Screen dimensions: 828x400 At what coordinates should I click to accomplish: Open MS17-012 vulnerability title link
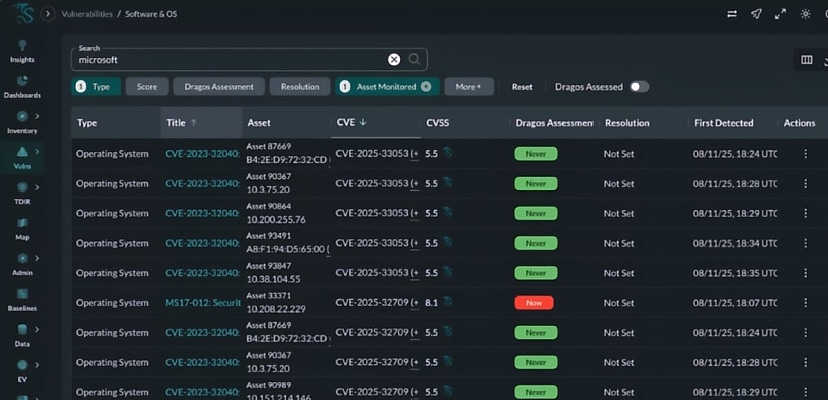tap(203, 303)
